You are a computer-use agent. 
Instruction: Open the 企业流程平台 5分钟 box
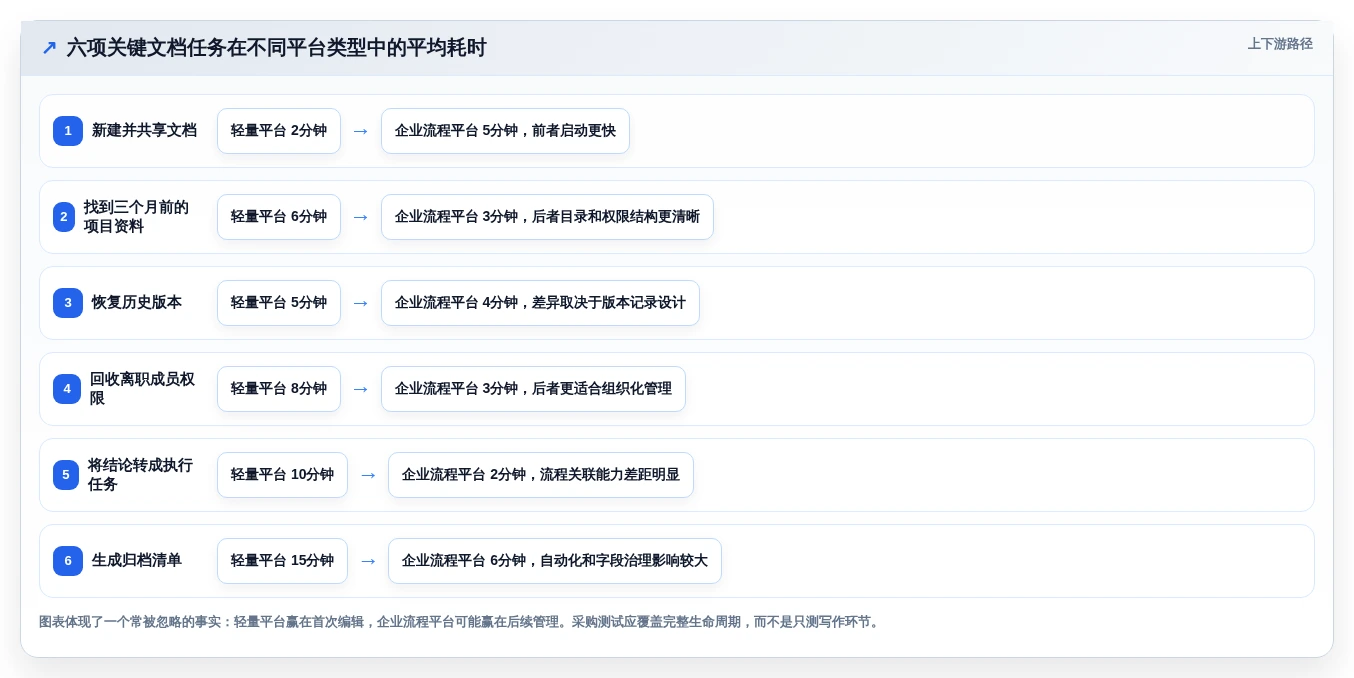[505, 131]
